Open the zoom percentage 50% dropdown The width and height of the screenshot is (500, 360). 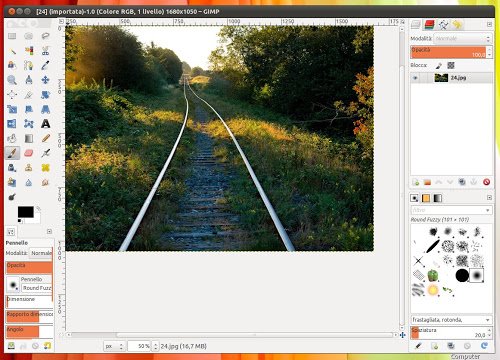click(155, 346)
